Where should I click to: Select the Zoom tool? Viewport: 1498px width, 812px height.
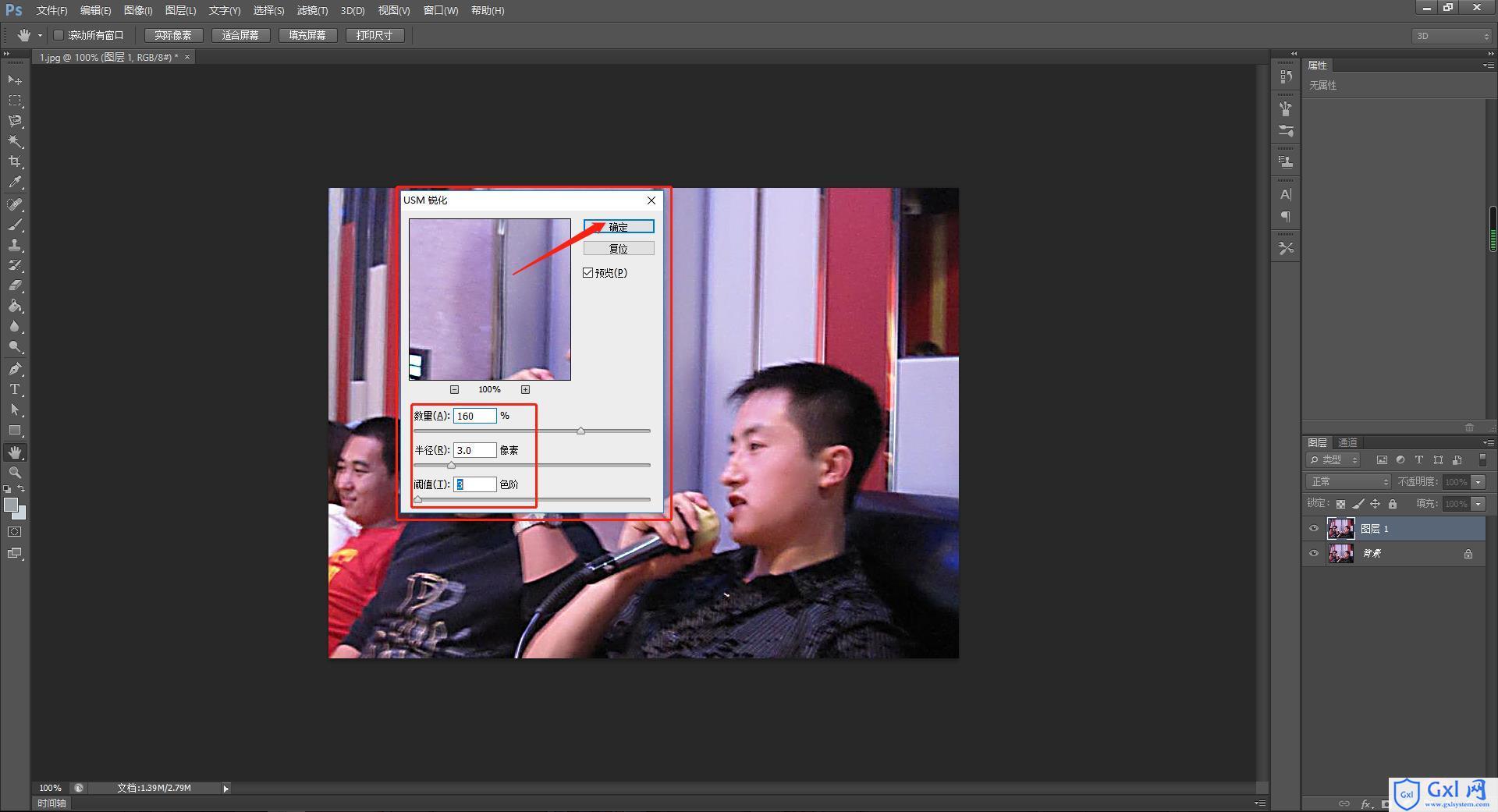pos(15,472)
